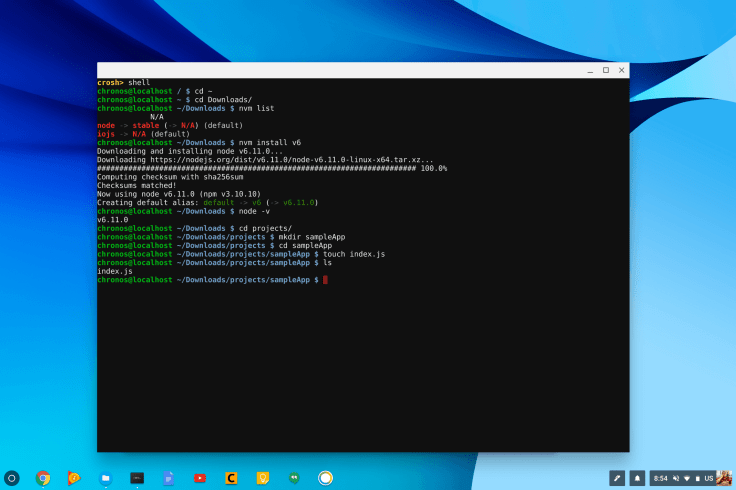This screenshot has width=736, height=490.
Task: Open Google Docs from the shelf
Action: coord(168,478)
